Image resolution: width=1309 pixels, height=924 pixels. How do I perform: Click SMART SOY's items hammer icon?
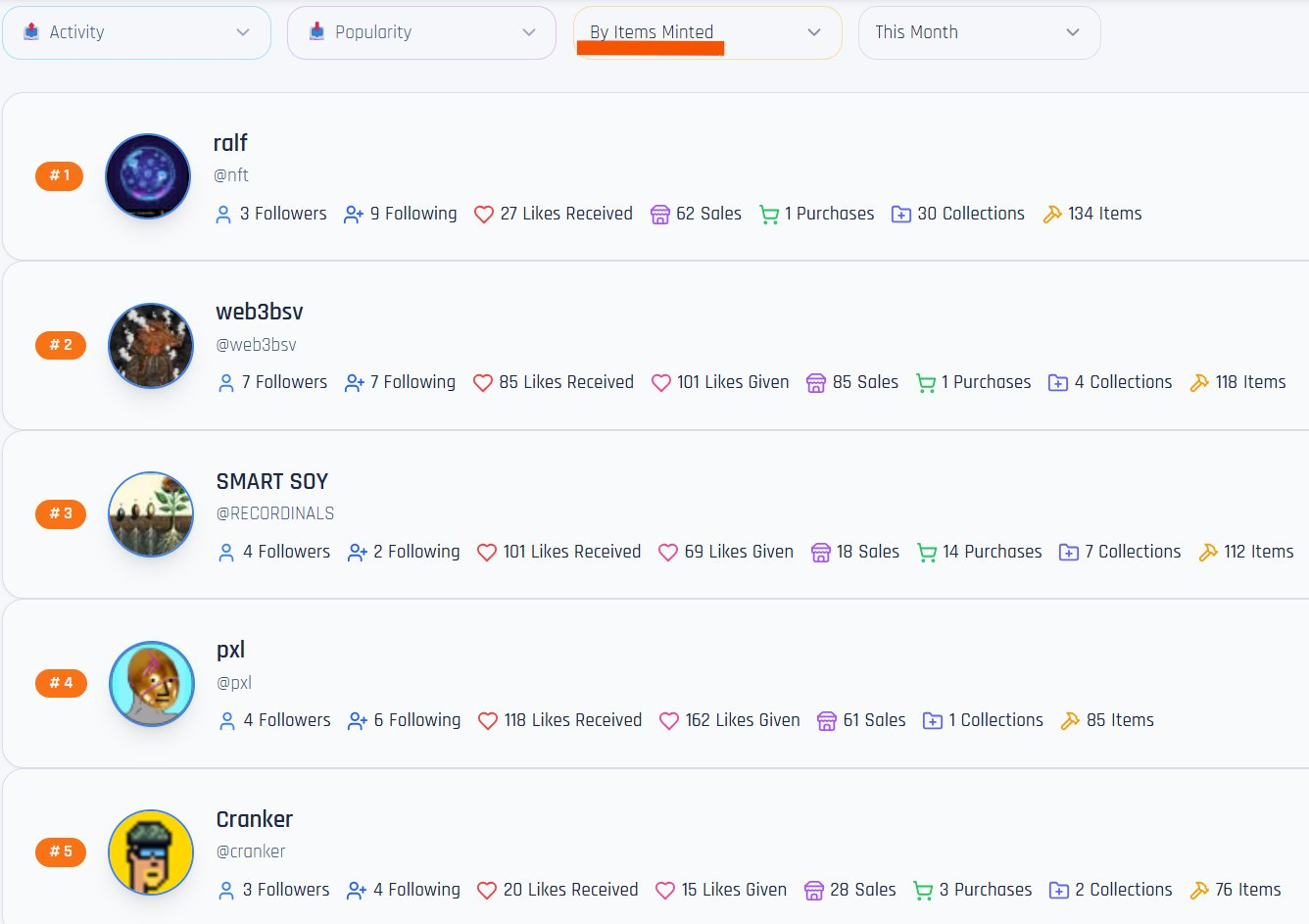coord(1208,552)
